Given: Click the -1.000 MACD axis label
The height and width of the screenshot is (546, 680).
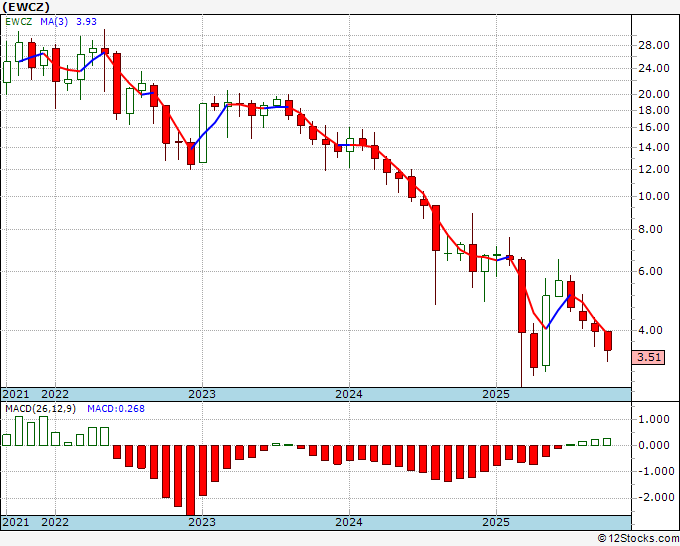Looking at the screenshot, I should point(654,471).
